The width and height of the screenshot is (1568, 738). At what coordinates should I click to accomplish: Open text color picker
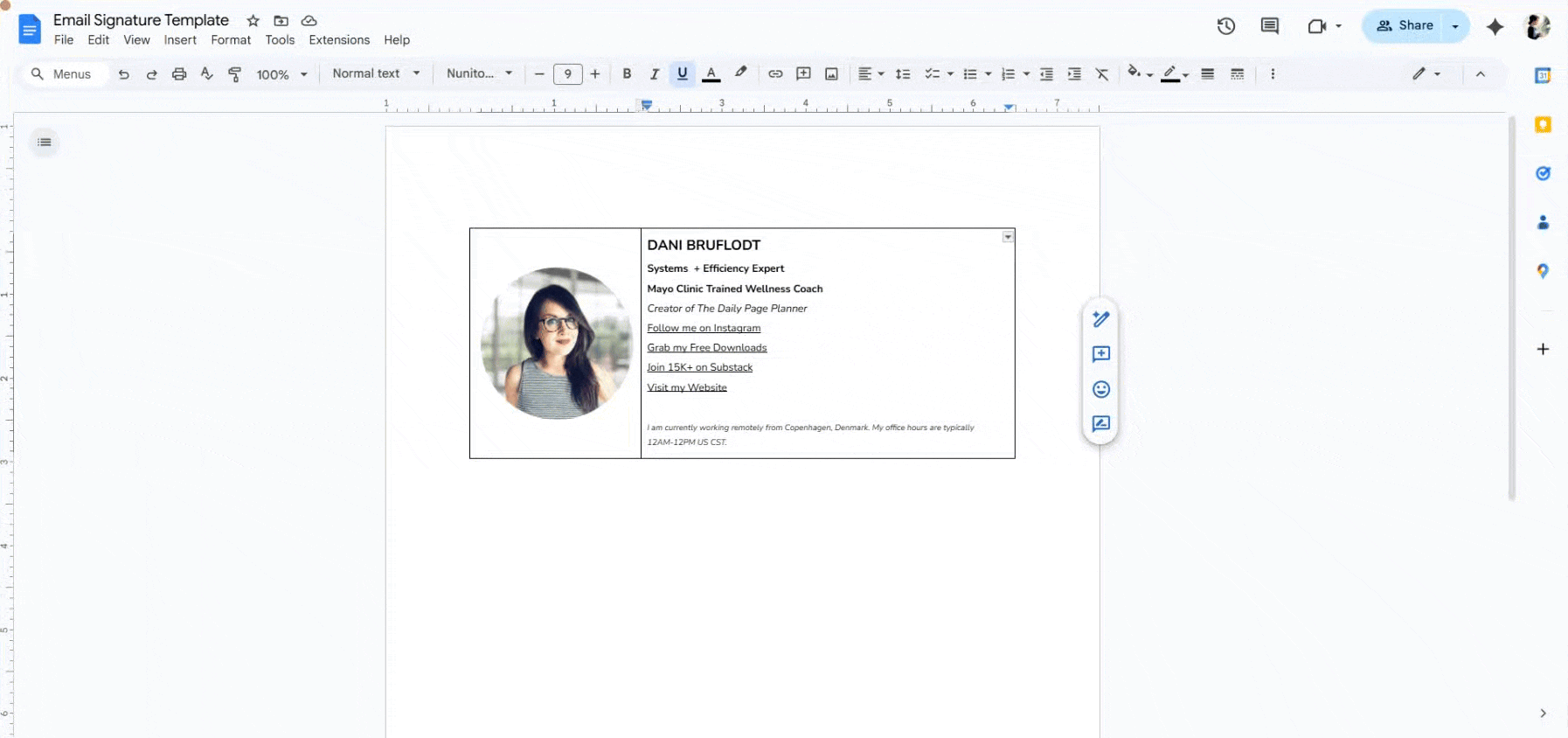click(x=711, y=74)
